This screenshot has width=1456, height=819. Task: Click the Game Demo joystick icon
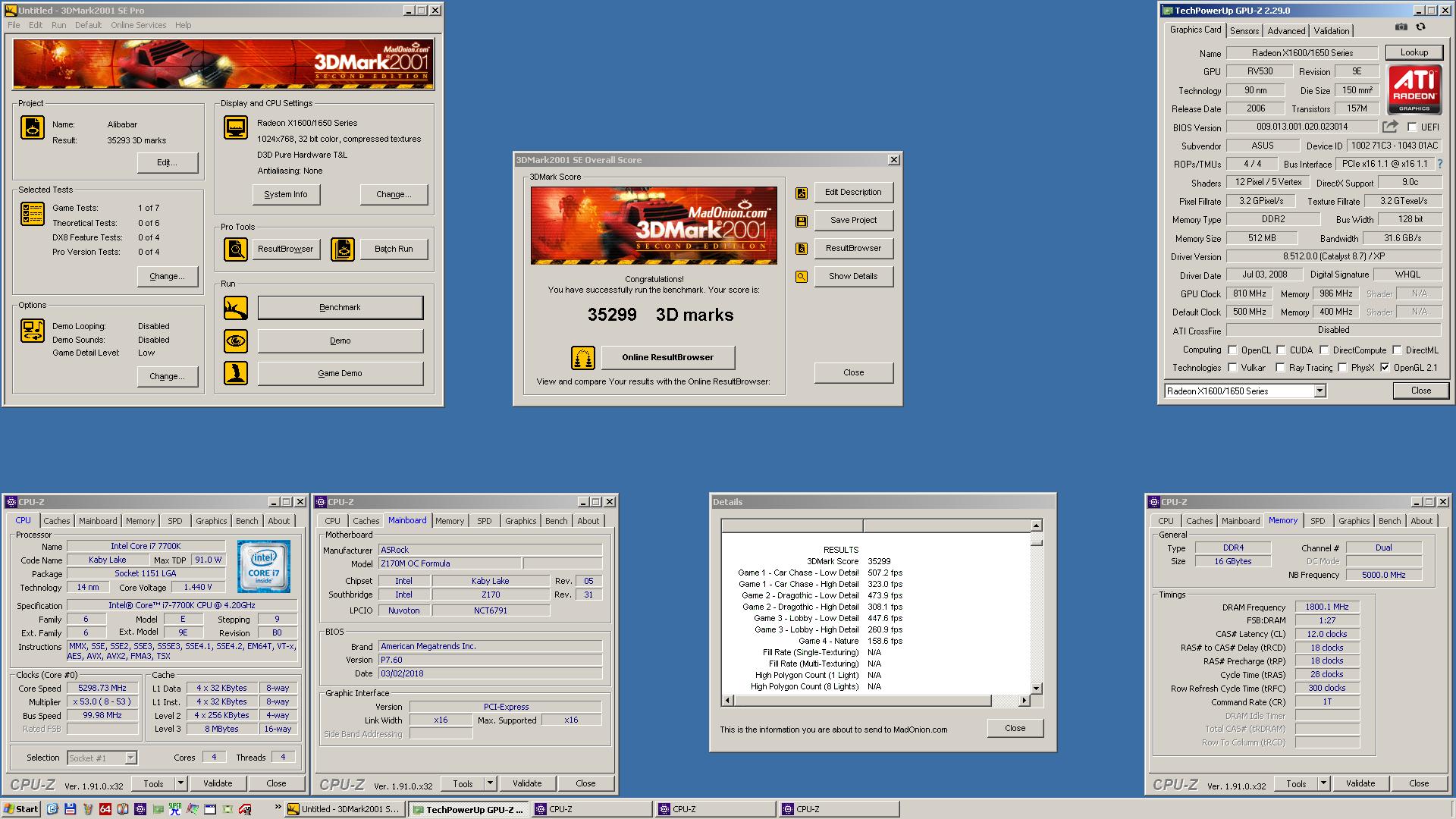(236, 373)
